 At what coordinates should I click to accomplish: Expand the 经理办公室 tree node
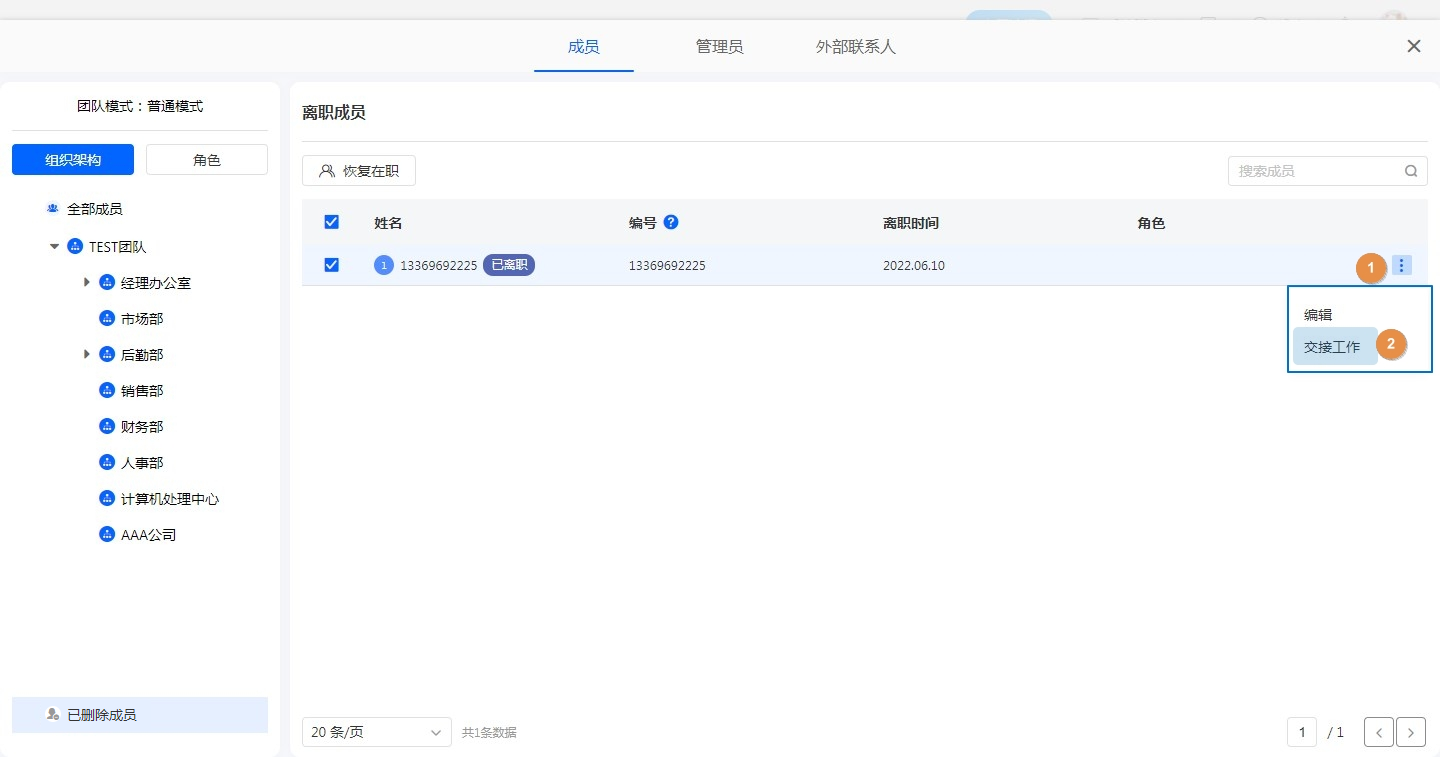tap(87, 283)
